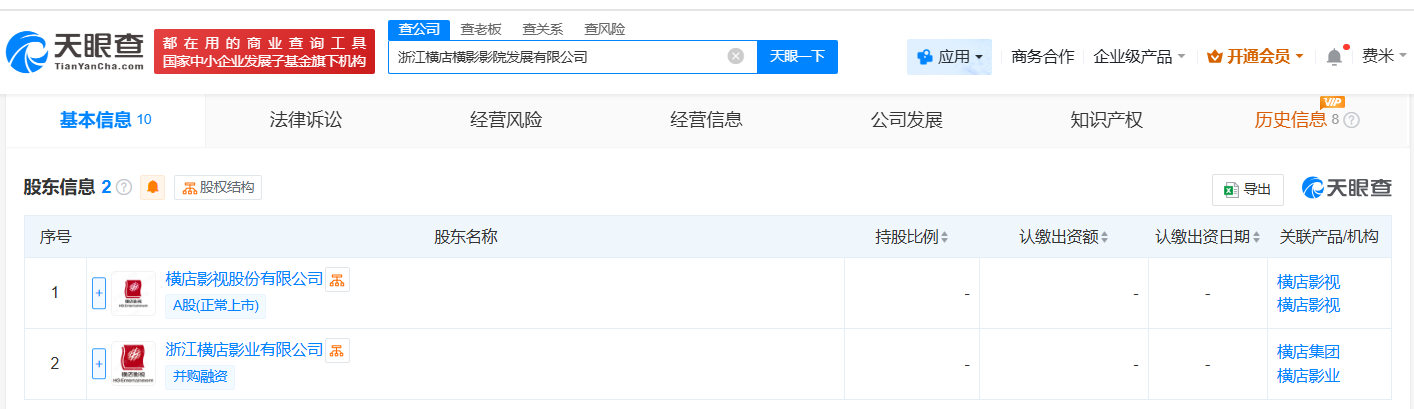The image size is (1414, 409).
Task: Click the notification bell in top bar
Action: [1334, 57]
